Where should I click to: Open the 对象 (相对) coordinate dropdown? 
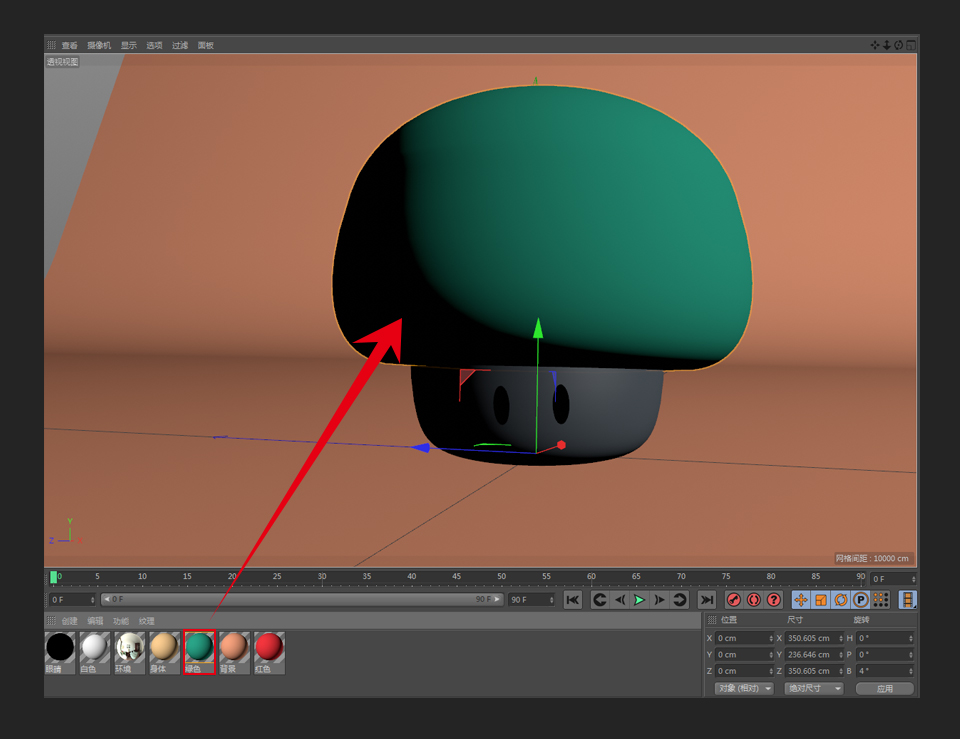744,689
